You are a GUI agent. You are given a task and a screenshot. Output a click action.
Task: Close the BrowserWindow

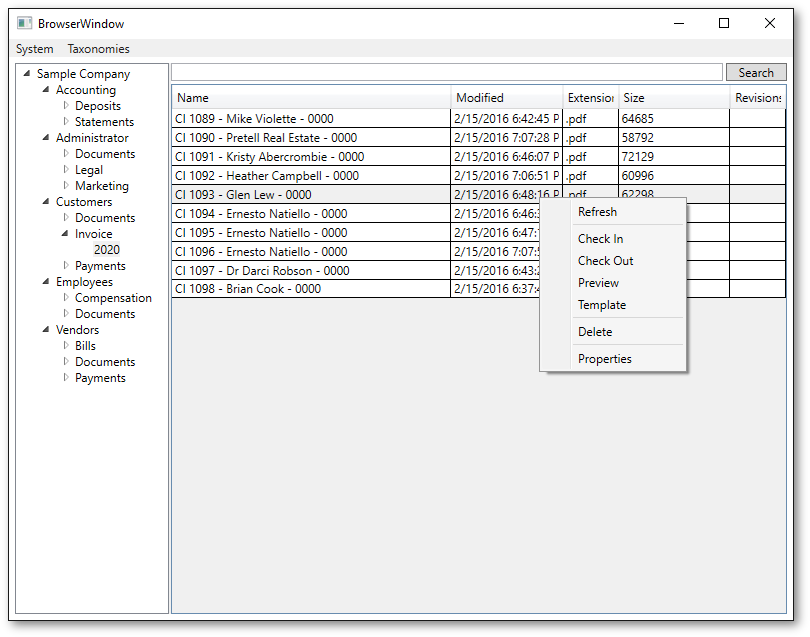770,23
